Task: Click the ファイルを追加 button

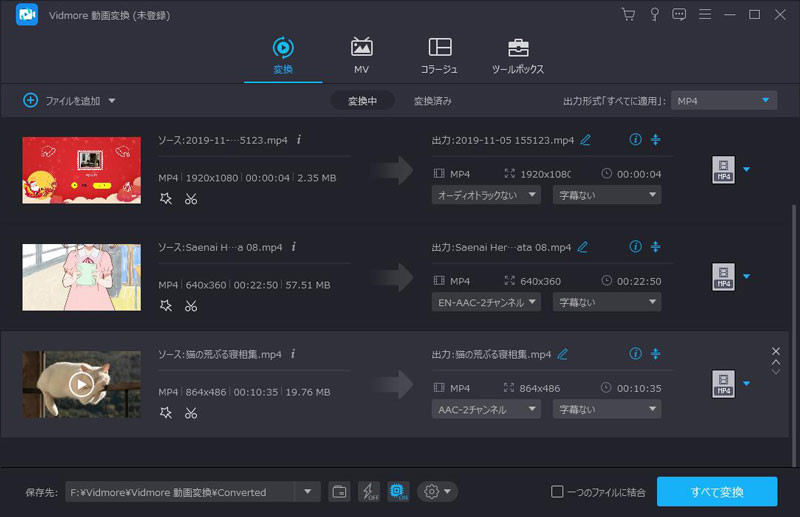Action: coord(69,101)
